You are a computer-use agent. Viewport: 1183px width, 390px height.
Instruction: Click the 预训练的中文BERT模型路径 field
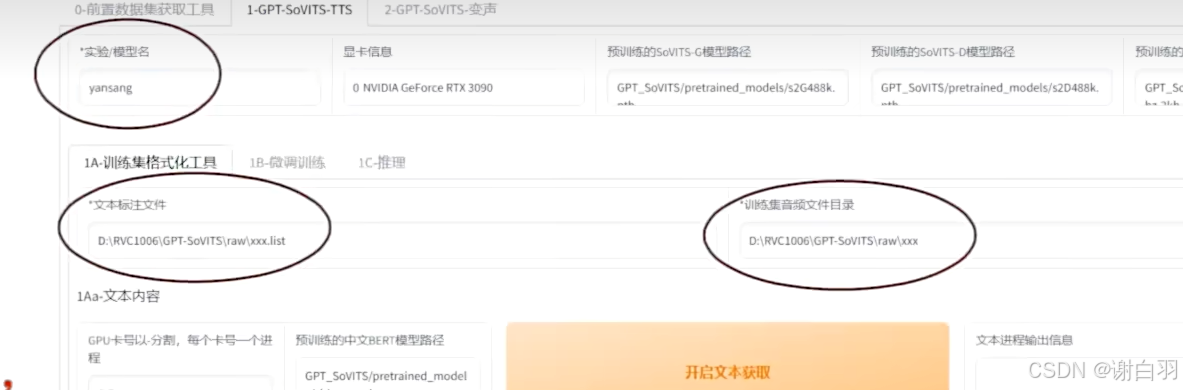tap(388, 374)
